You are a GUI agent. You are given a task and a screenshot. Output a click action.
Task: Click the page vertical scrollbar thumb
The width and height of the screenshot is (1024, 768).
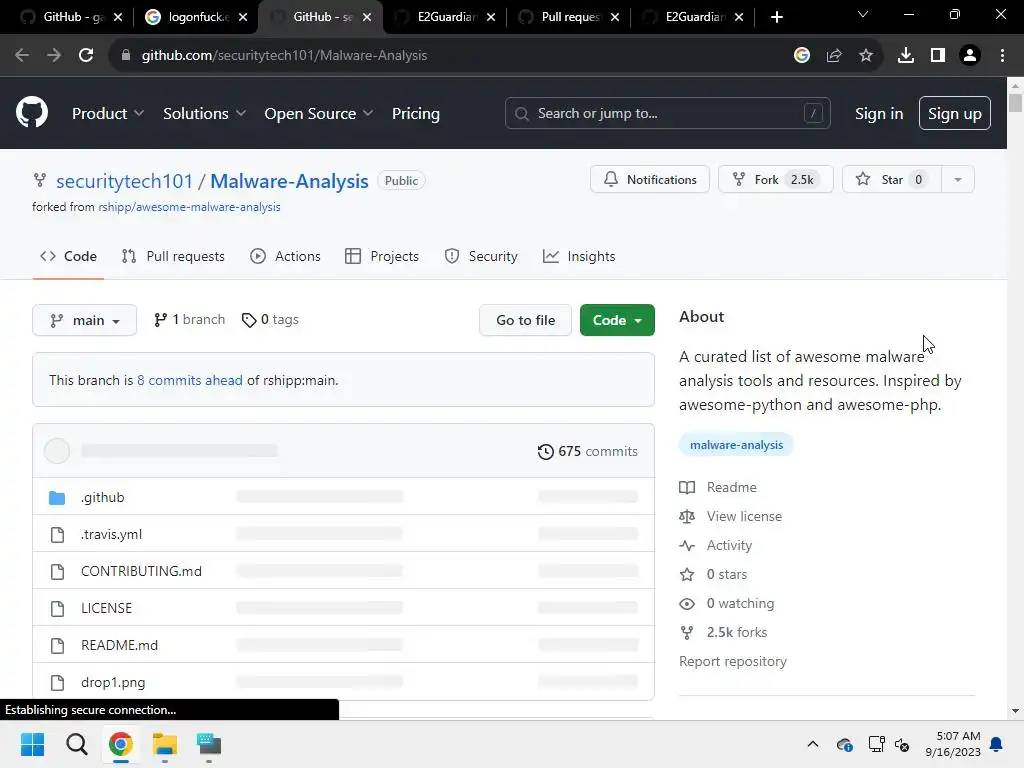click(x=1015, y=103)
